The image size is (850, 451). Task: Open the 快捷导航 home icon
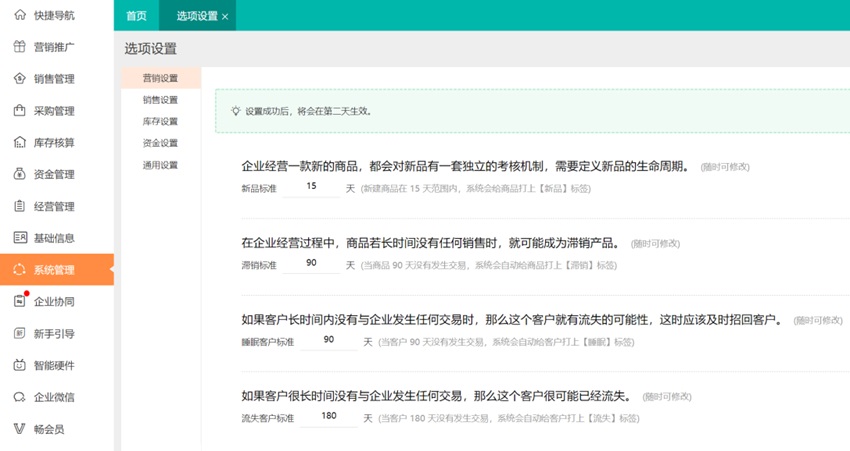tap(20, 15)
